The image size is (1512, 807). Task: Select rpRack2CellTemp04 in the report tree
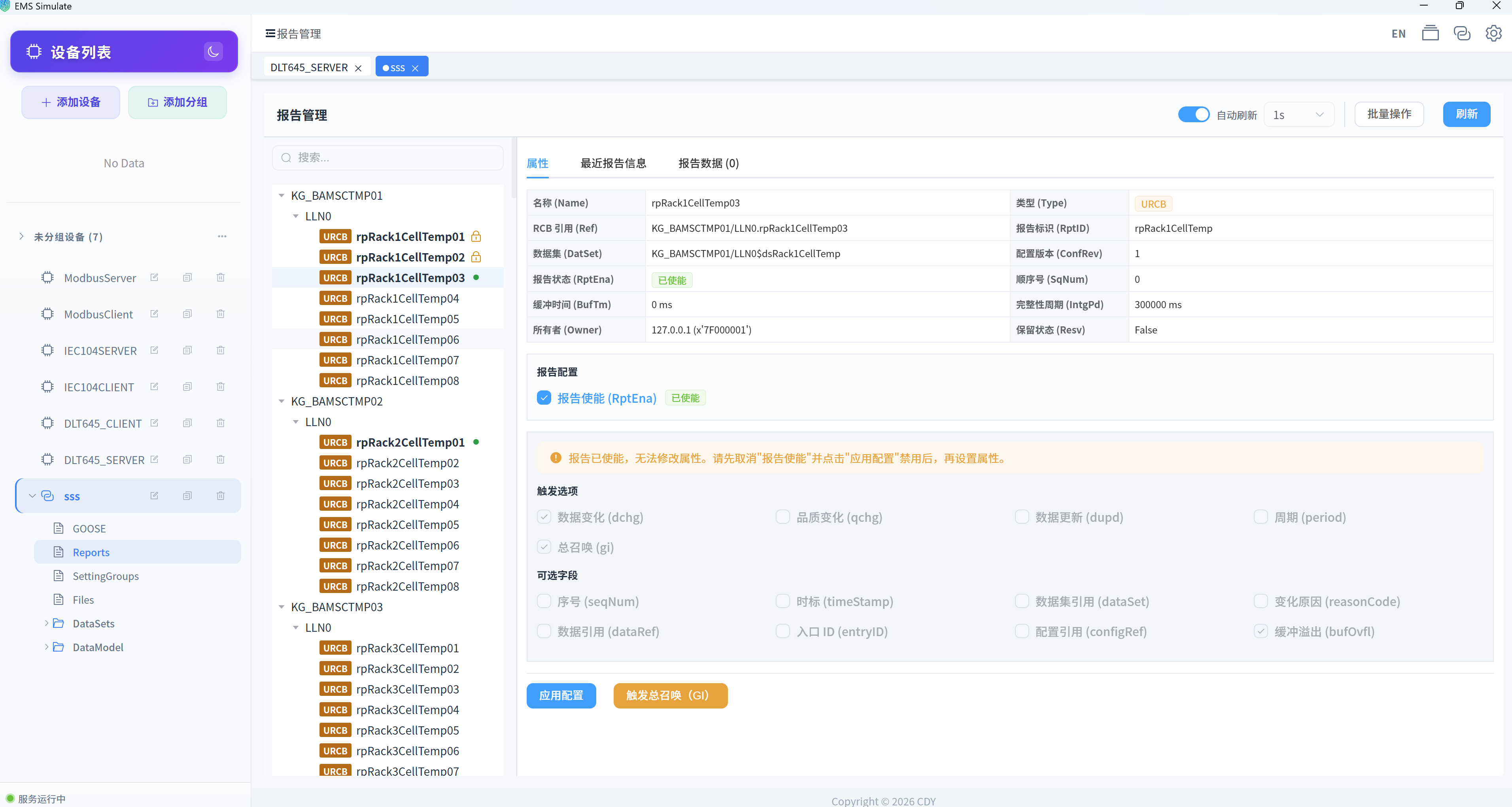point(407,504)
